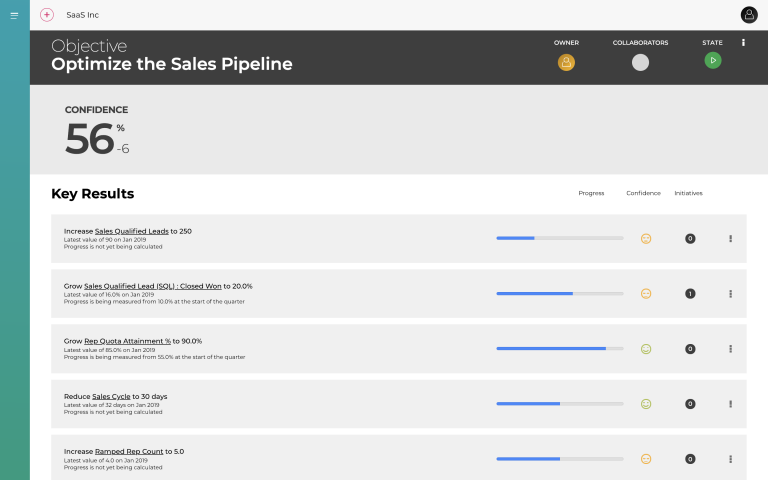
Task: Click the -6 confidence change value
Action: (123, 149)
